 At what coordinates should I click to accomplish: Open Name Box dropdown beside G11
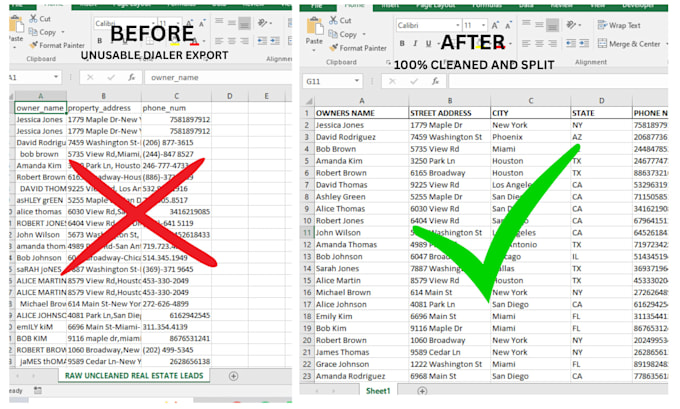tap(356, 81)
